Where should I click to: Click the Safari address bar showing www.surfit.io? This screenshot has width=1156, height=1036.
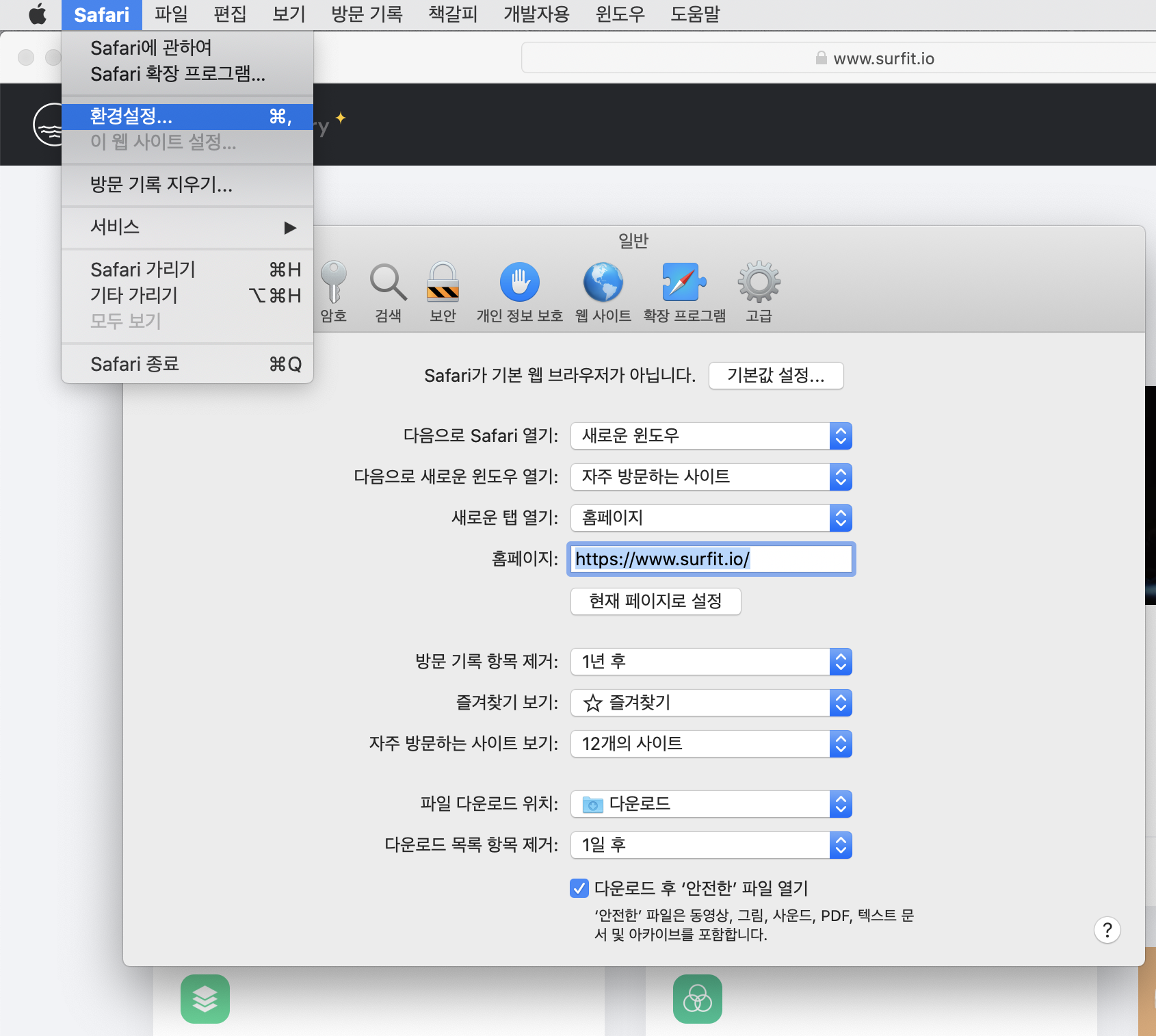pos(839,58)
